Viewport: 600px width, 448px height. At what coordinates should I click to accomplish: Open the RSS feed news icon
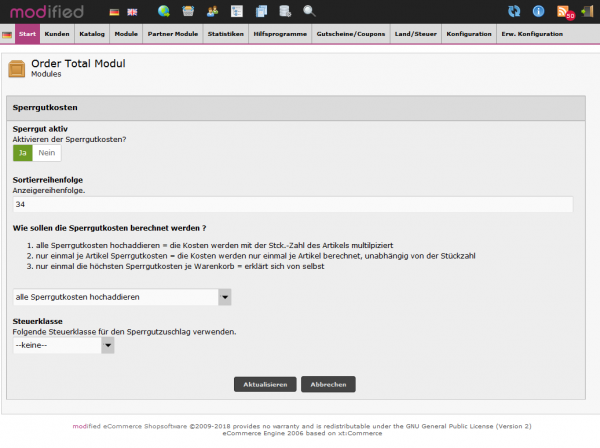[x=565, y=12]
